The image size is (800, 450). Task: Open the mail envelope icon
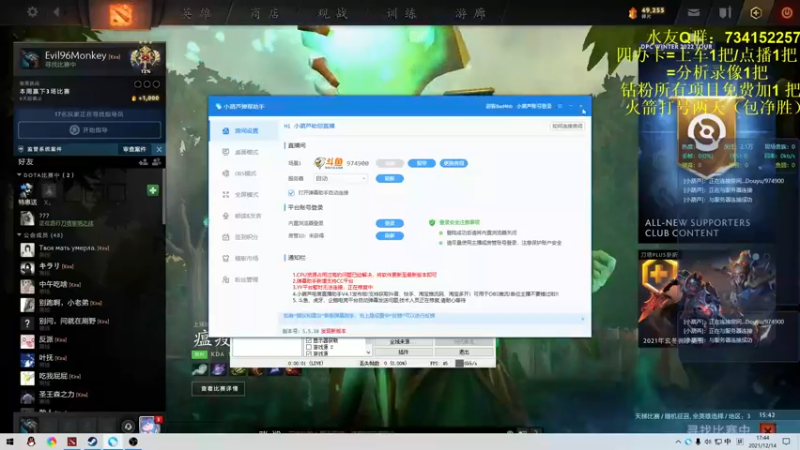(x=693, y=13)
